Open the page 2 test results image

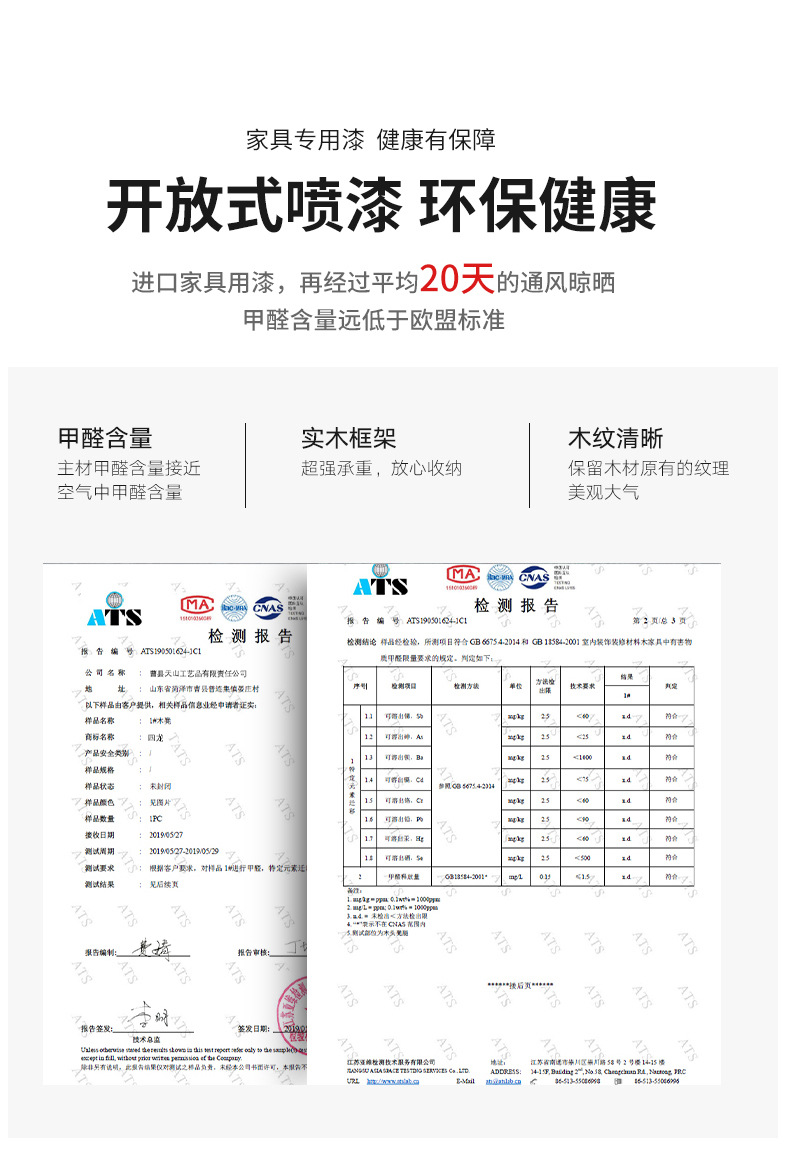[x=514, y=824]
